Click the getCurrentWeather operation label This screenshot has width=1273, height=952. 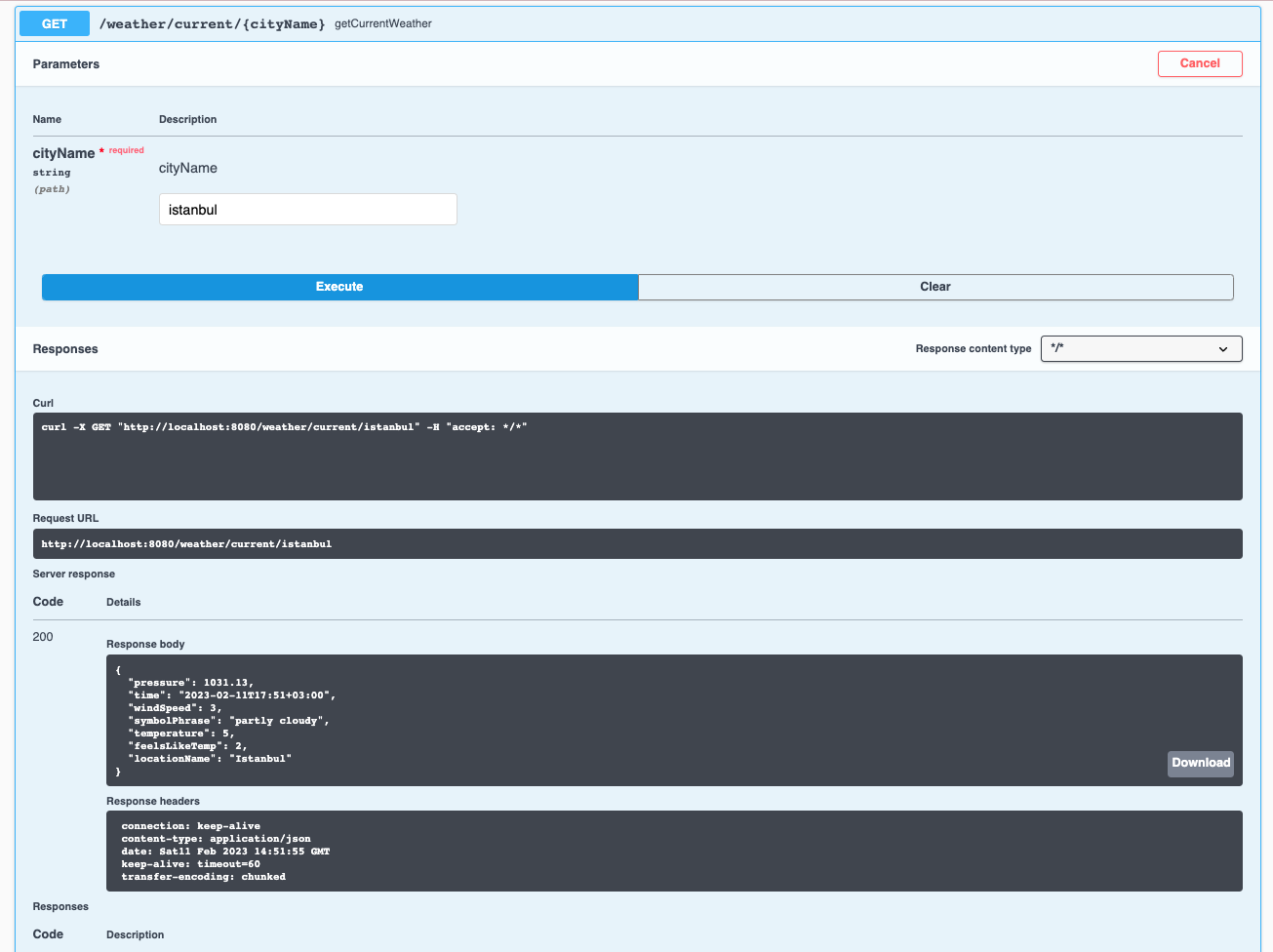383,23
